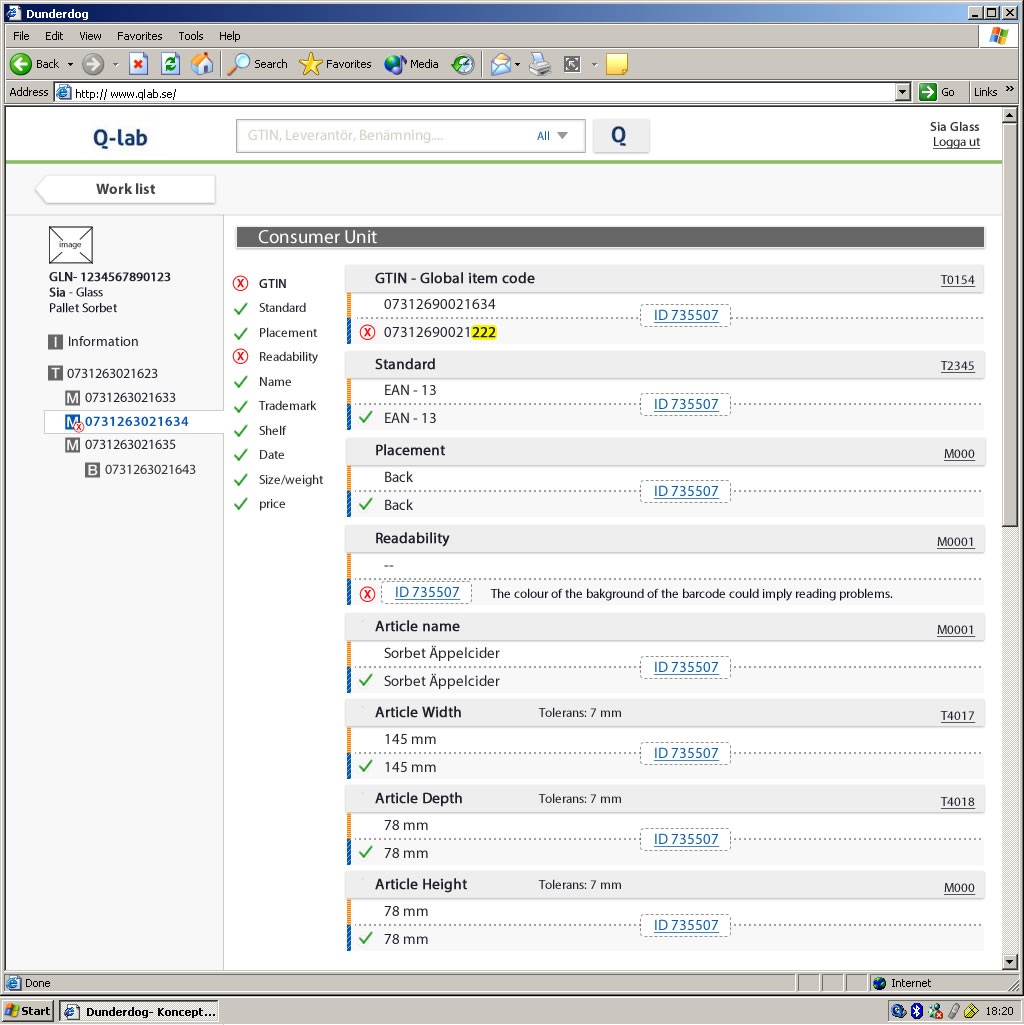1024x1025 pixels.
Task: Open the History toolbar icon
Action: 462,64
